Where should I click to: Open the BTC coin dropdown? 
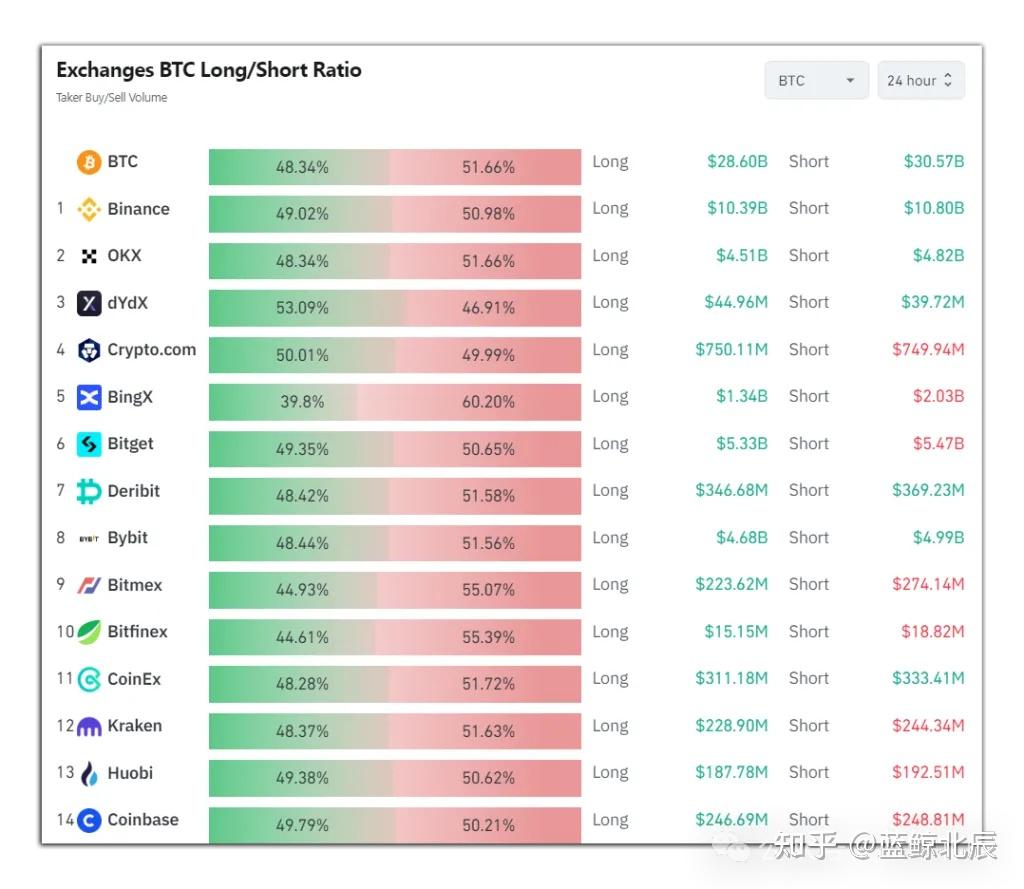coord(816,81)
